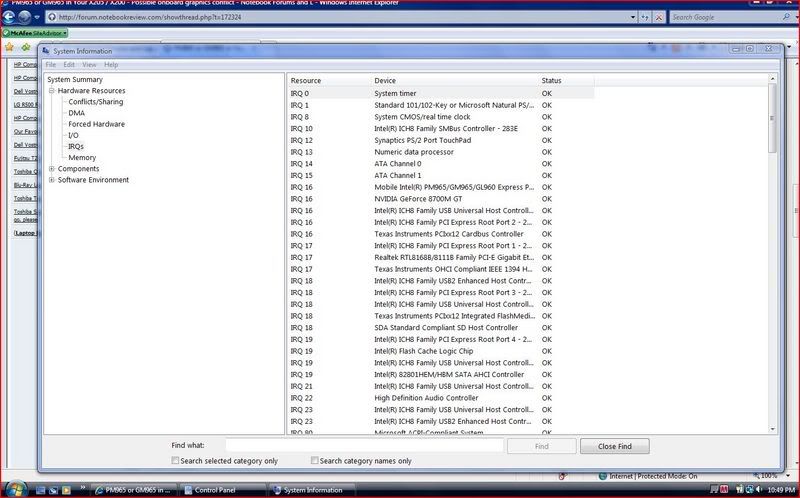Open Edit menu in System Information
The image size is (800, 498).
point(69,65)
